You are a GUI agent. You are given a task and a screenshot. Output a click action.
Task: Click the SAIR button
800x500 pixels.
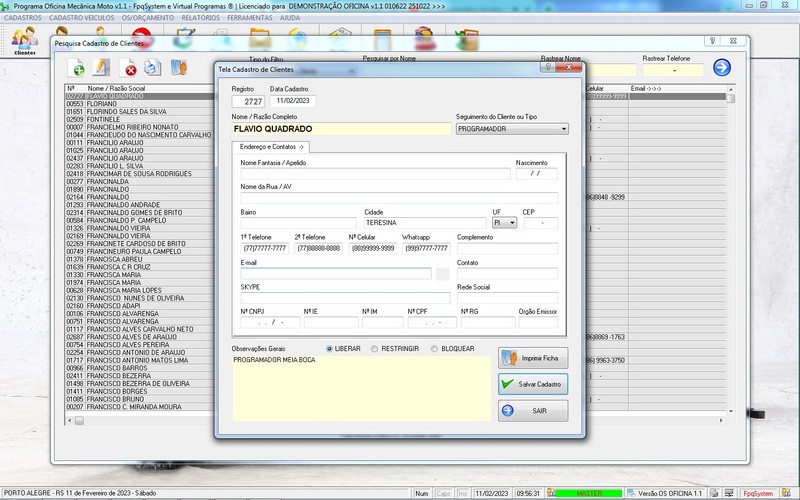tap(533, 411)
